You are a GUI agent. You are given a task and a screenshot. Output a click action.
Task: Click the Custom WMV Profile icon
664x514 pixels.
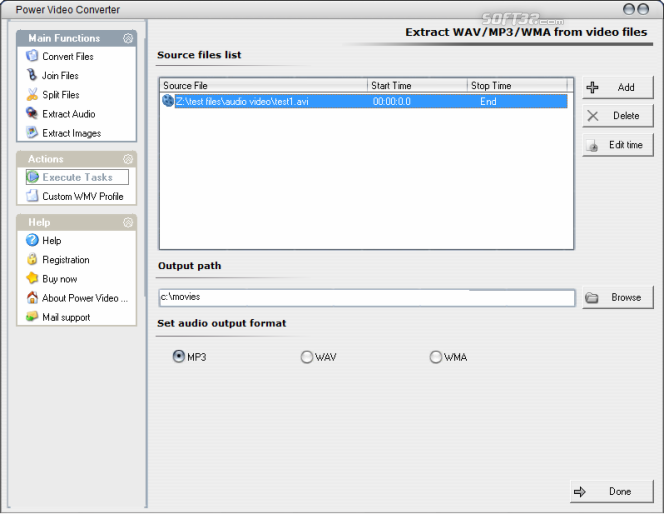tap(32, 196)
